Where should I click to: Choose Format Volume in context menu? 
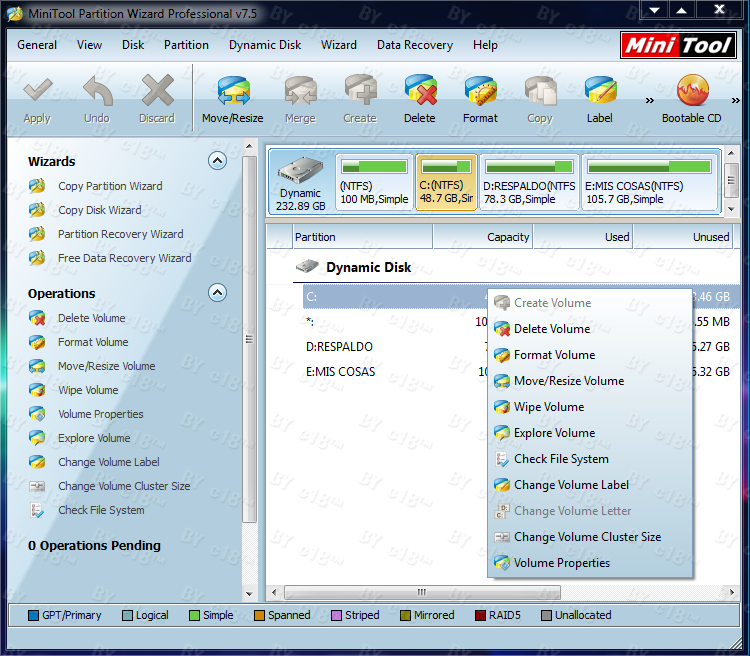coord(590,355)
